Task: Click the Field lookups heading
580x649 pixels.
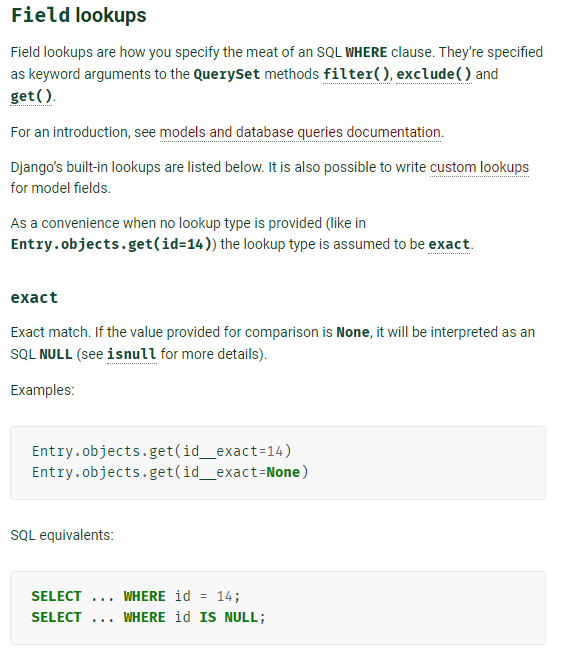Action: coord(79,15)
